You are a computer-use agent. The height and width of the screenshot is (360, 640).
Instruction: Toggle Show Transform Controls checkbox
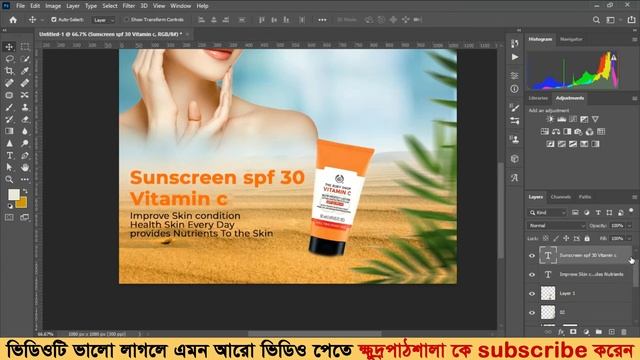pos(127,20)
